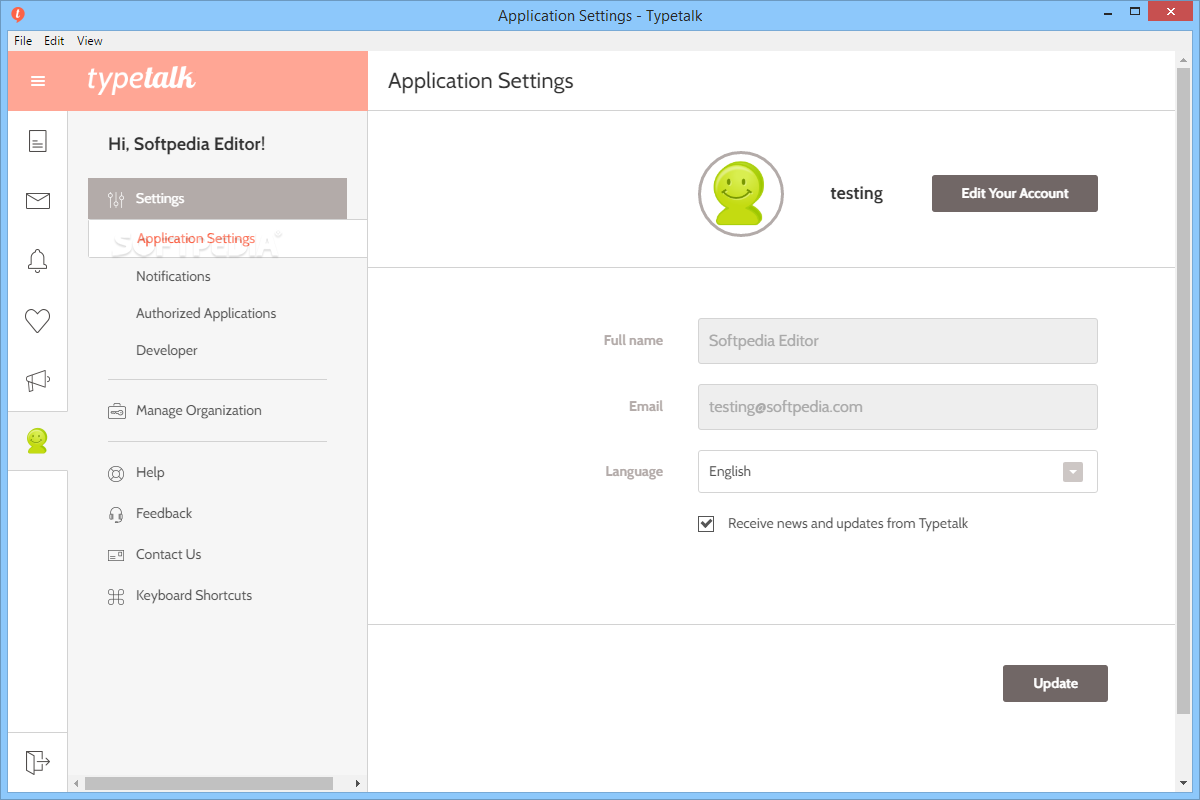Click the sidebar horizontal scrollbar thumb
The image size is (1200, 800).
tap(209, 783)
